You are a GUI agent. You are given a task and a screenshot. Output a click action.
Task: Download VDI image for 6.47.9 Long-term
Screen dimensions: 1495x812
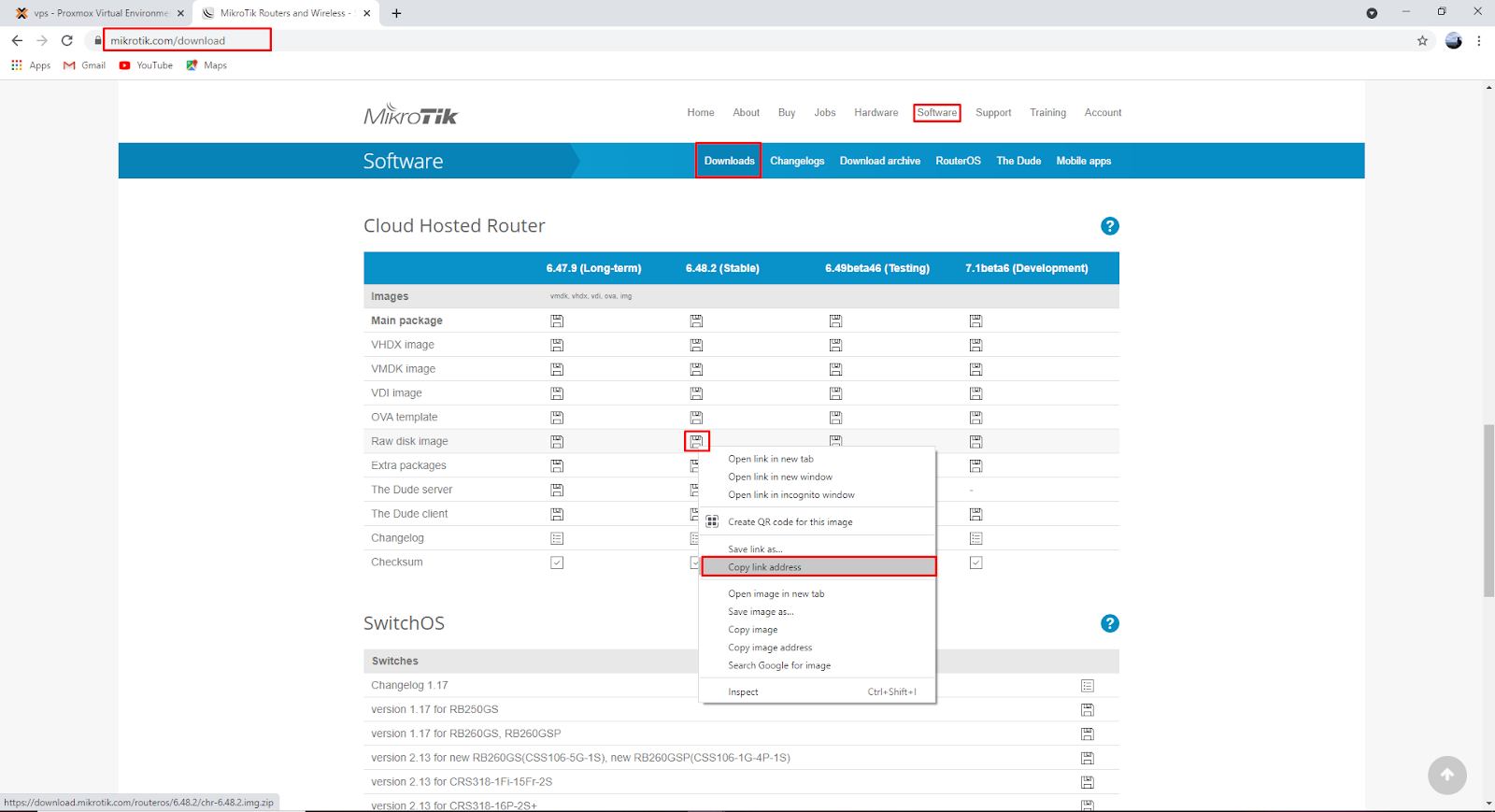557,393
